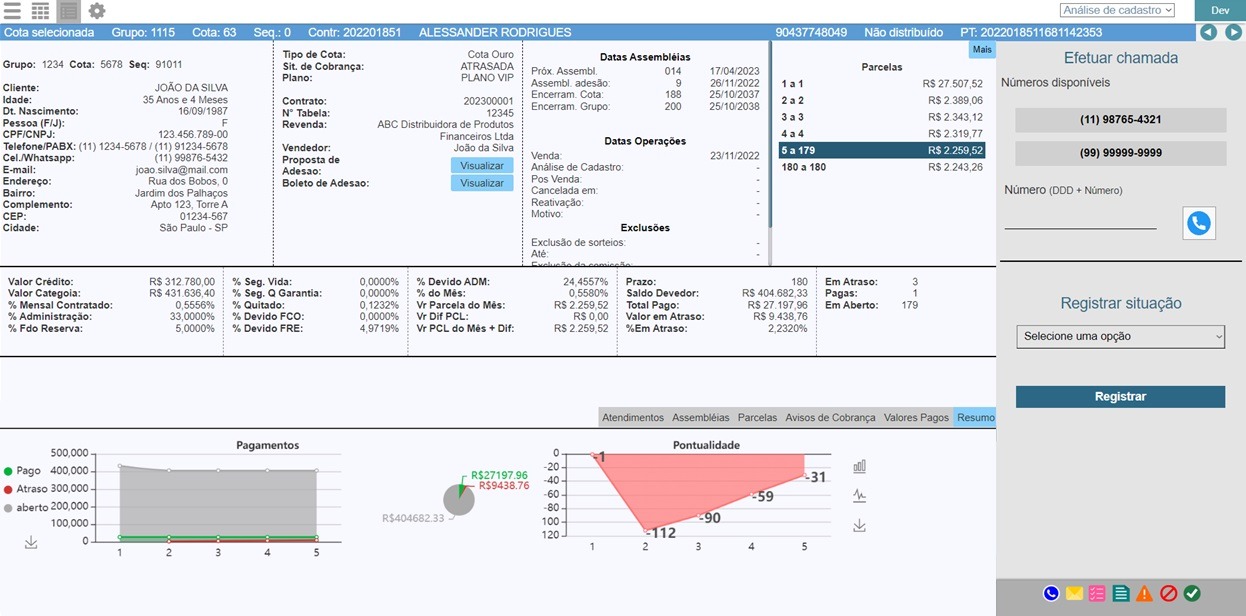Click the Número phone input field

(1080, 220)
